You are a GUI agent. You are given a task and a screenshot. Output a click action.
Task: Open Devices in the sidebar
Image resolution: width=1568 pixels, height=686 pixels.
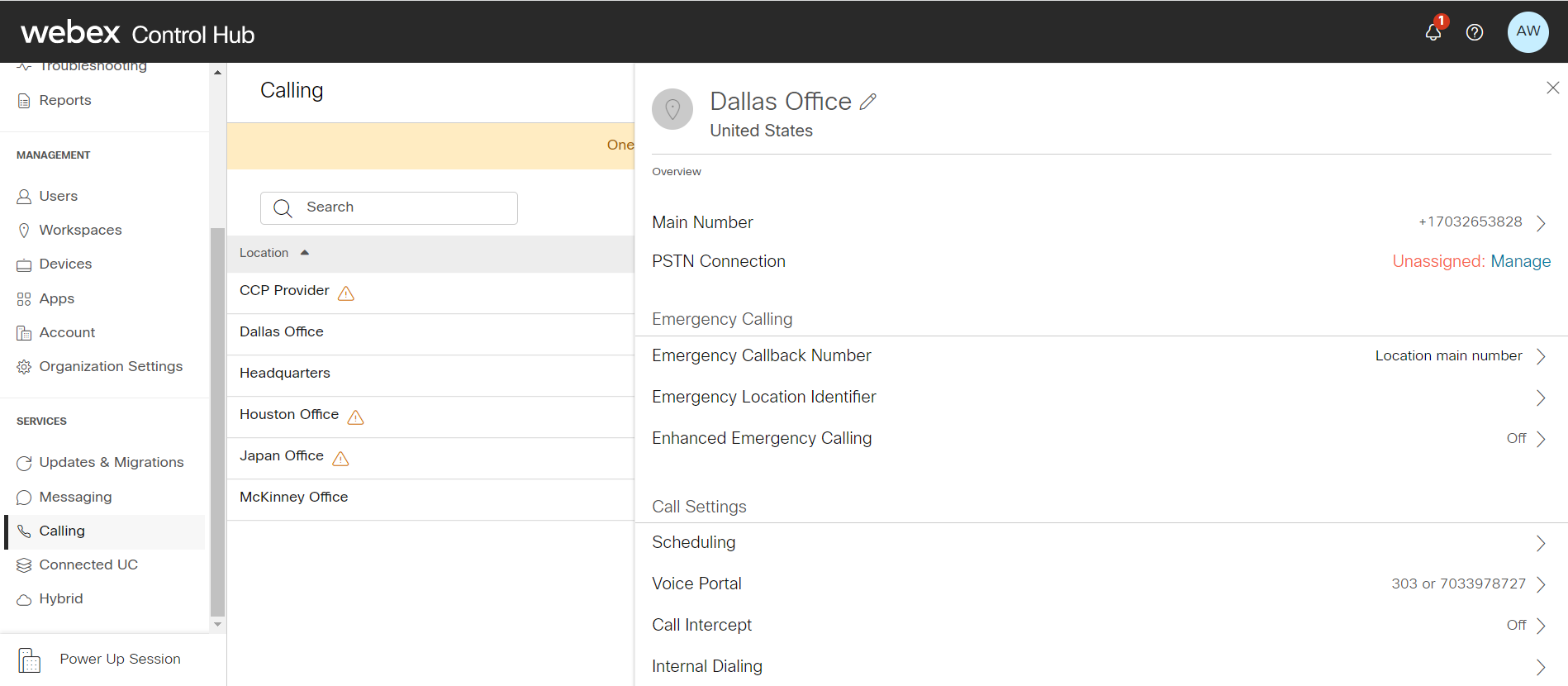click(x=65, y=264)
